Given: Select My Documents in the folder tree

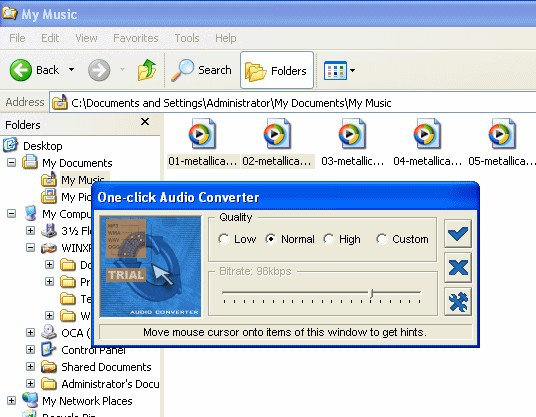Looking at the screenshot, I should 68,162.
